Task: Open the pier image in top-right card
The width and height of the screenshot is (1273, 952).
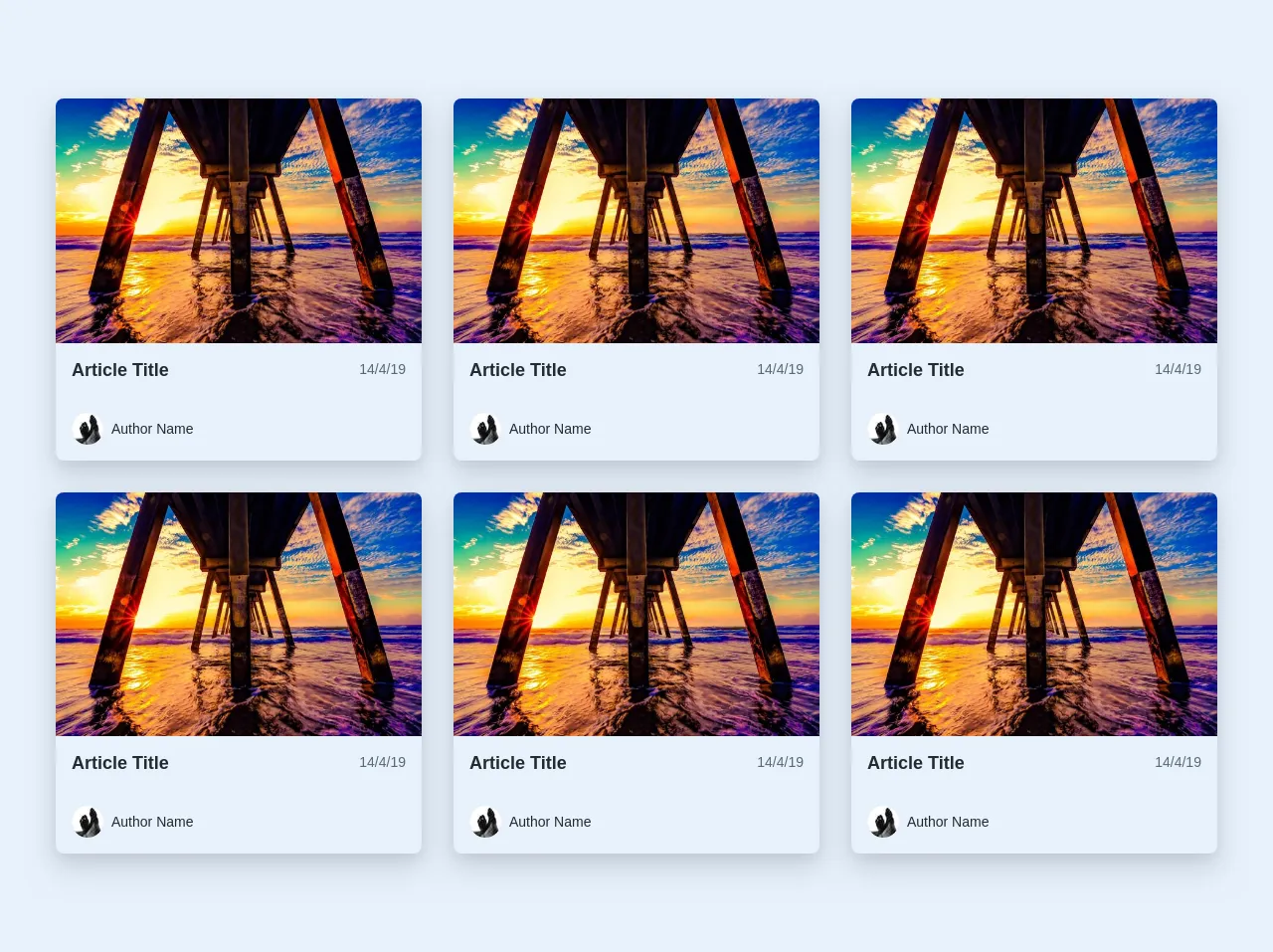Action: coord(1034,221)
